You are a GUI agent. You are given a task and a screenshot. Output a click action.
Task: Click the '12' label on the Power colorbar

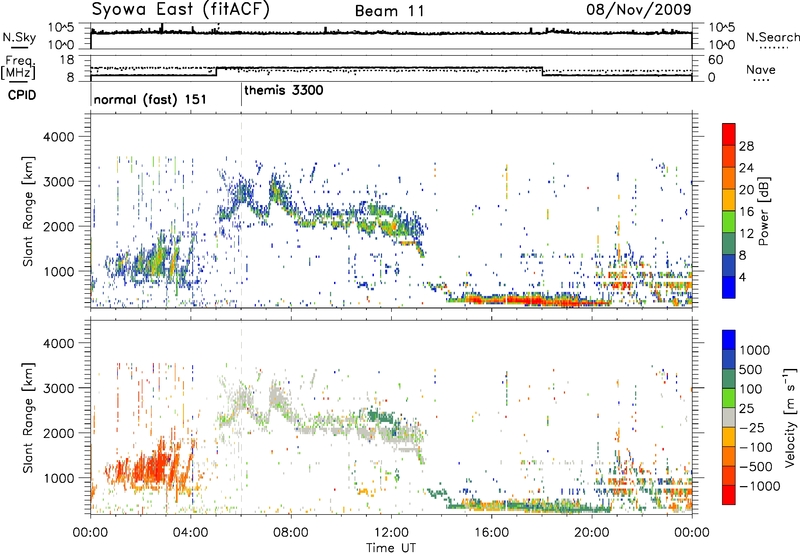746,234
